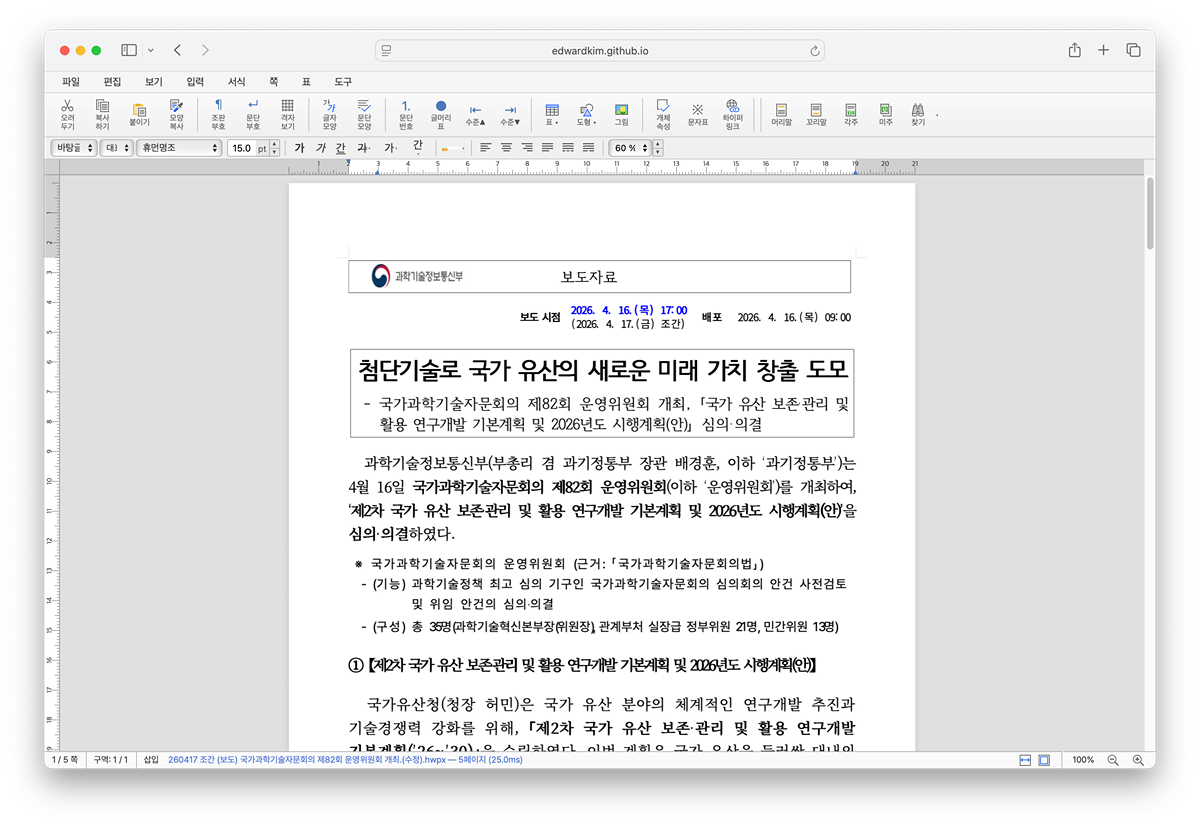Viewport: 1200px width, 827px height.
Task: Click the 하이퍼링크 (hyperlink) globe icon
Action: 733,113
